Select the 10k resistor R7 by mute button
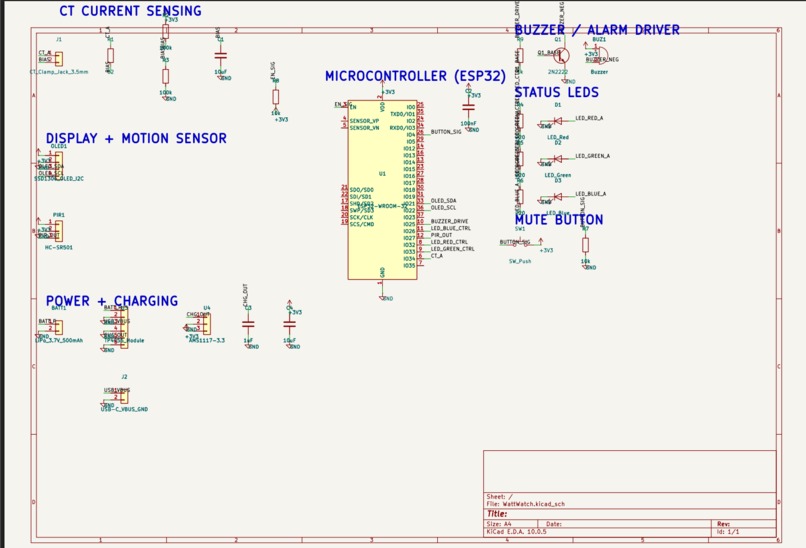806x548 pixels. click(x=585, y=245)
